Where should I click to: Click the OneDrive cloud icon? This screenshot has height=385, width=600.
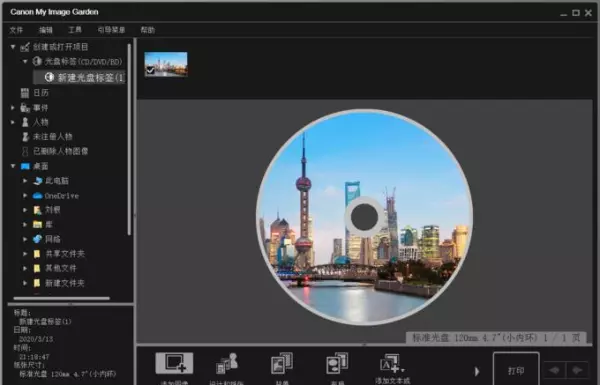[38, 196]
